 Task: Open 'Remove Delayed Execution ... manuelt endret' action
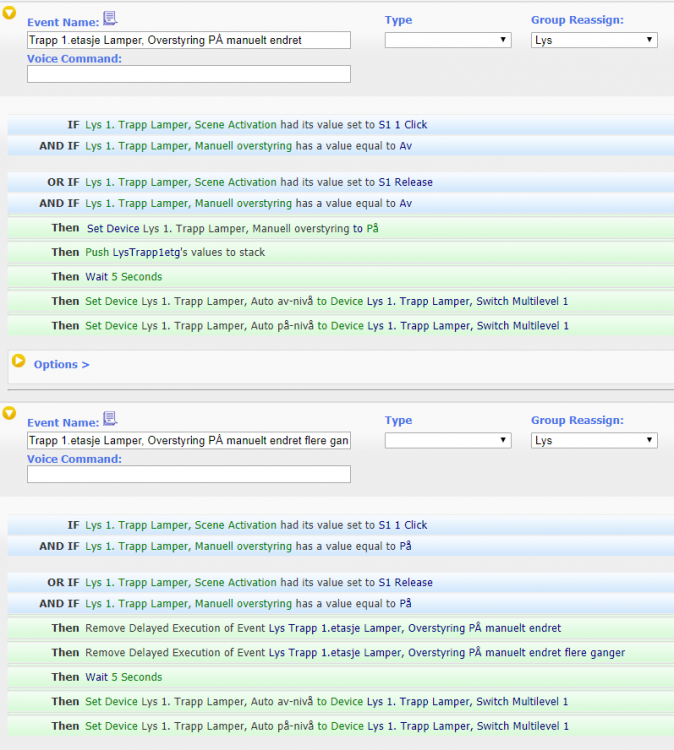pos(341,628)
